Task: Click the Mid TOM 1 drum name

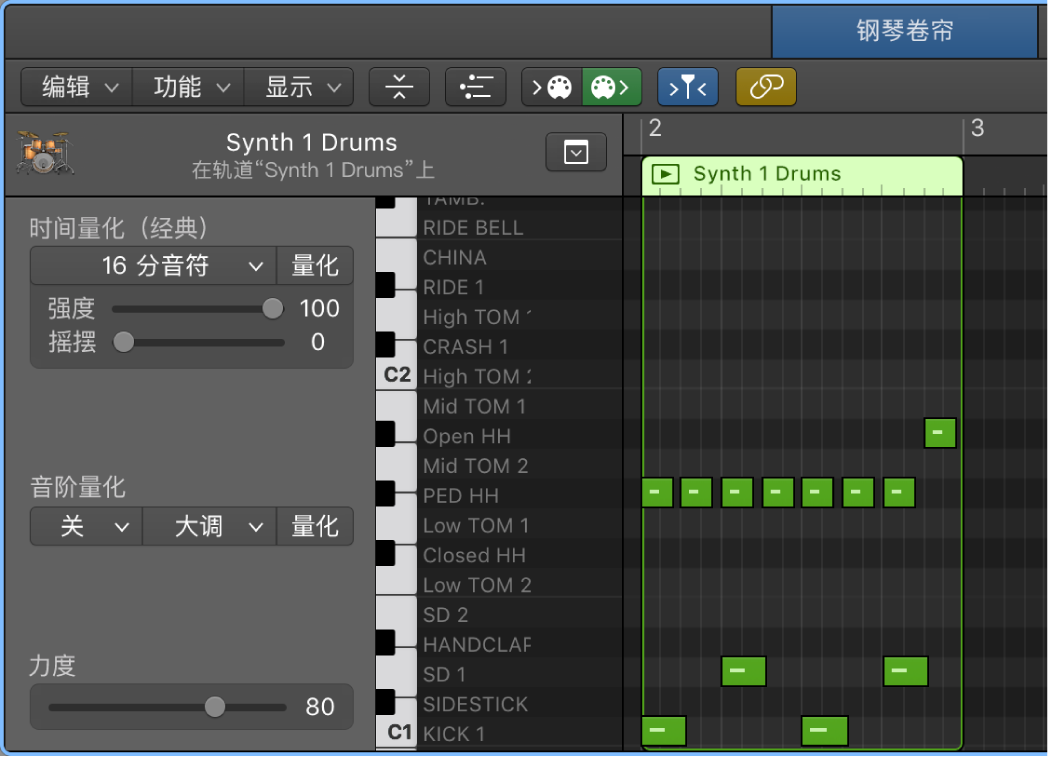Action: click(475, 406)
